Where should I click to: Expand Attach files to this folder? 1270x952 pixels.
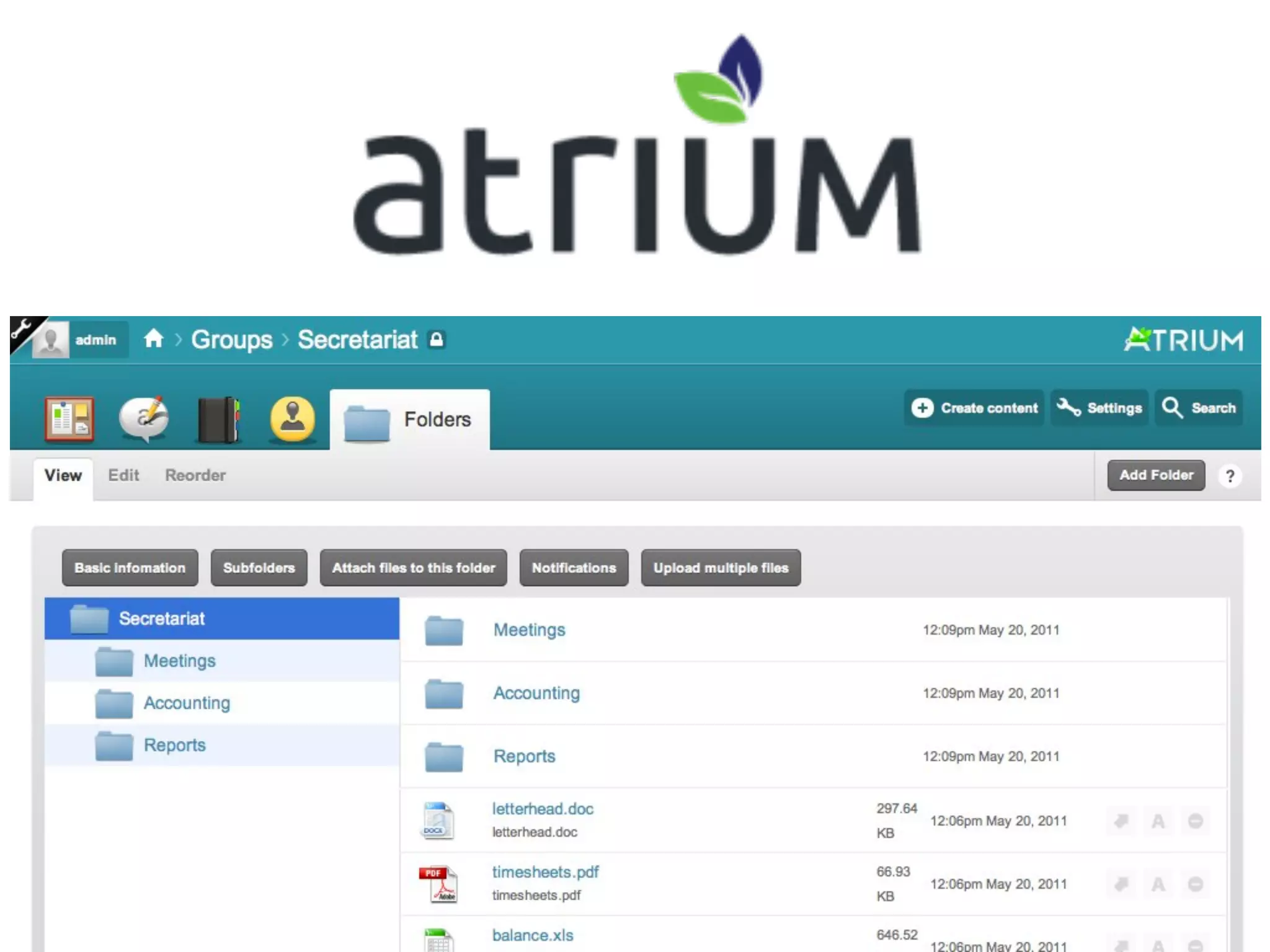[x=413, y=568]
